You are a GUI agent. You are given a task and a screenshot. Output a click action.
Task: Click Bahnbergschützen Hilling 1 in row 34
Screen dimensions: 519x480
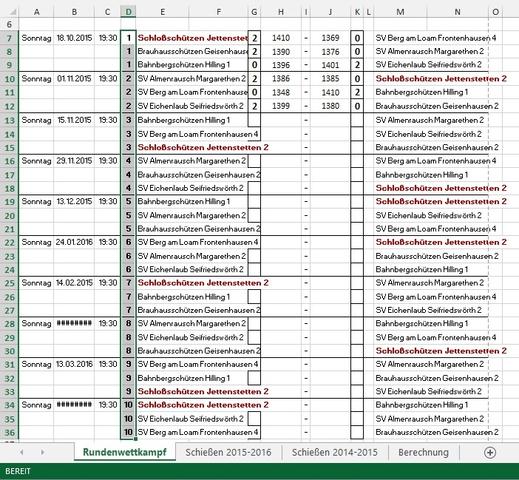click(x=422, y=405)
